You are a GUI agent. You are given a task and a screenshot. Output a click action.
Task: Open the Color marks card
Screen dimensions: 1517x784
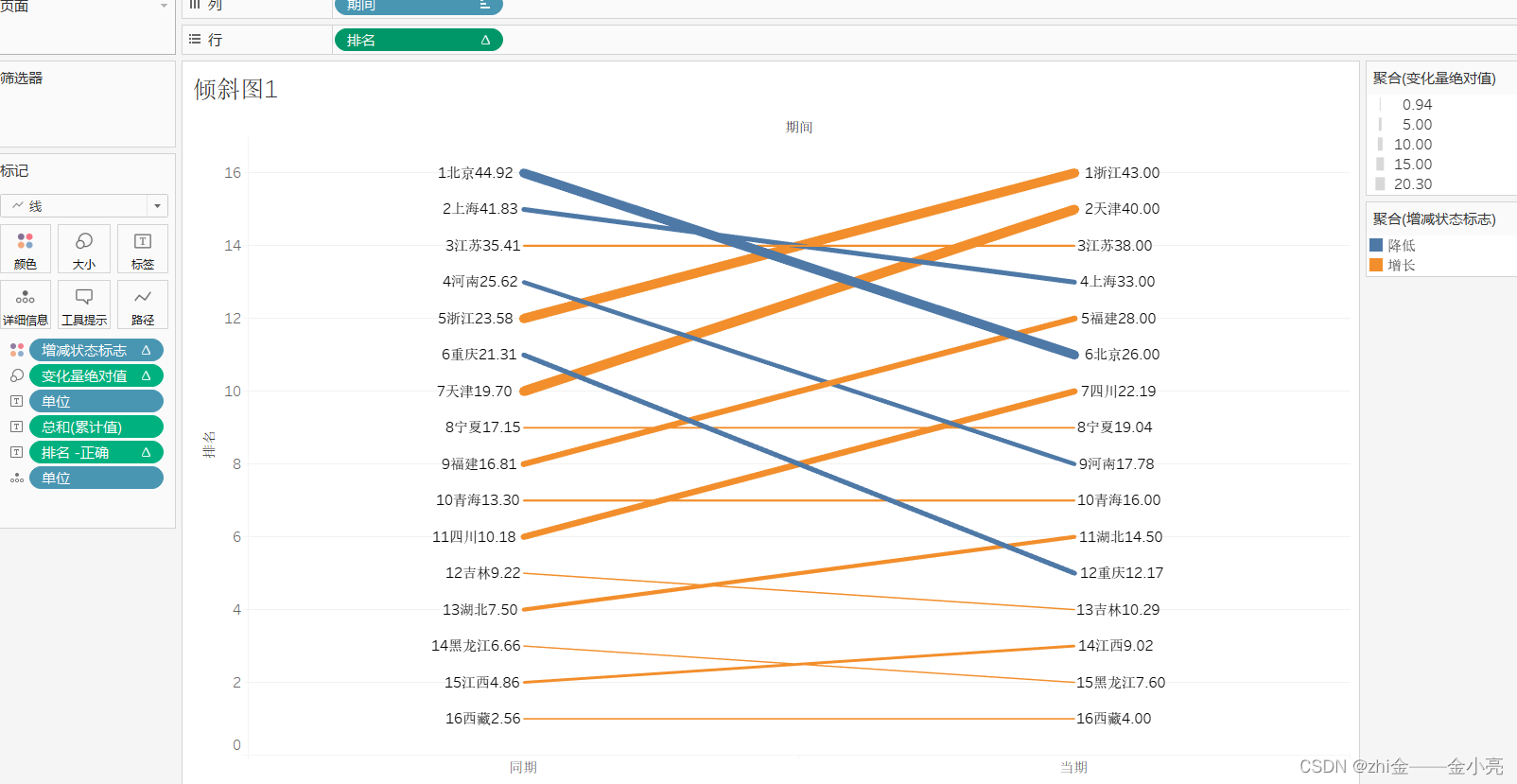coord(26,249)
